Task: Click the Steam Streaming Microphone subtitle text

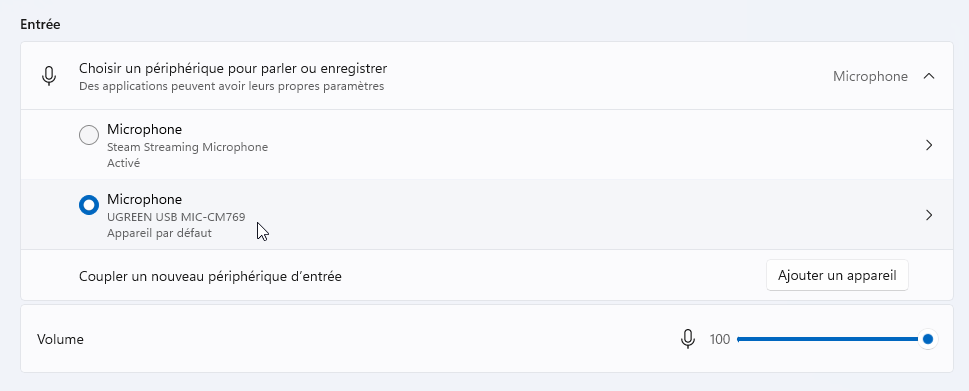Action: point(187,147)
